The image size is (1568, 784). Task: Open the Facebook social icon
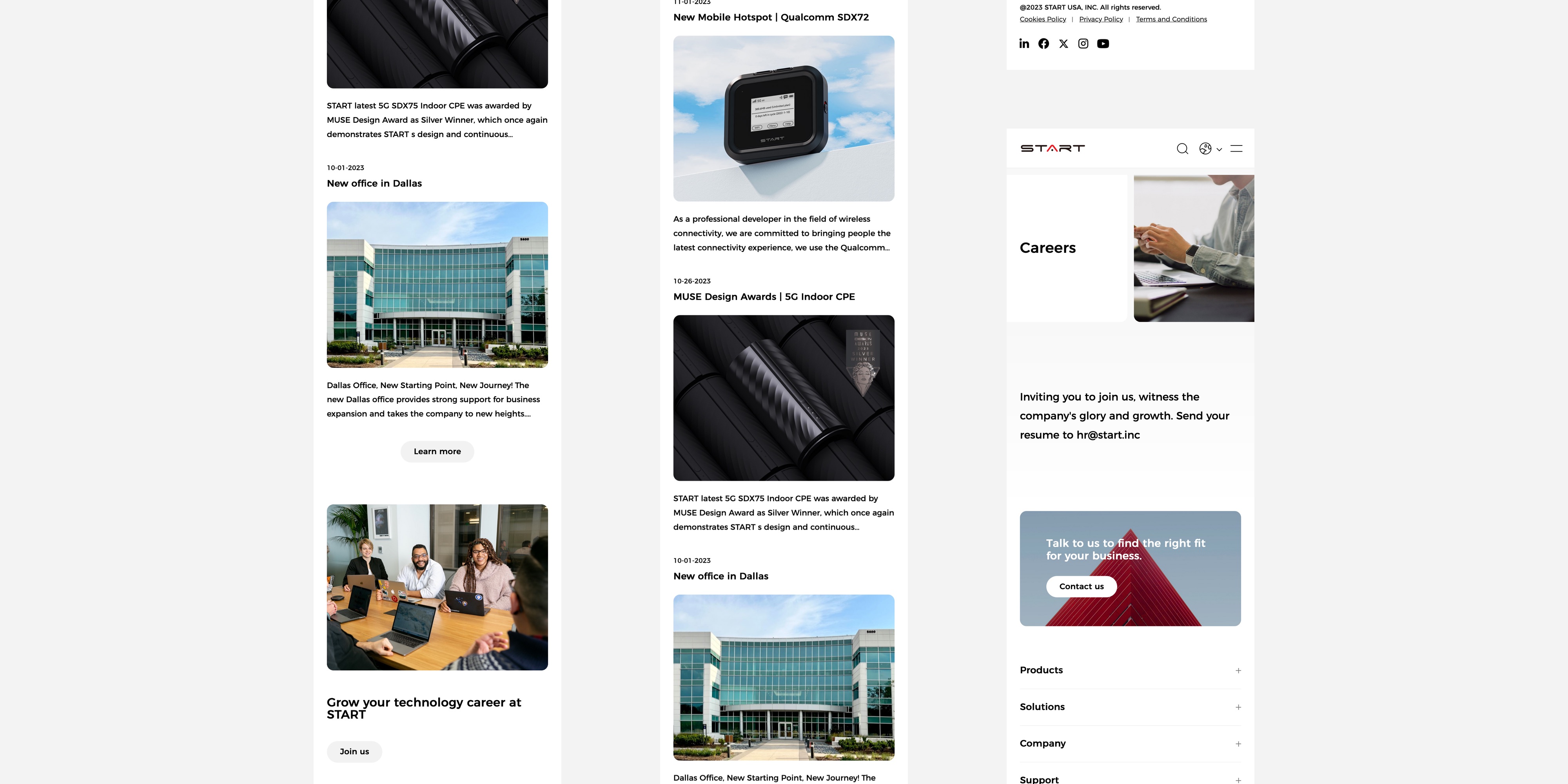1044,43
